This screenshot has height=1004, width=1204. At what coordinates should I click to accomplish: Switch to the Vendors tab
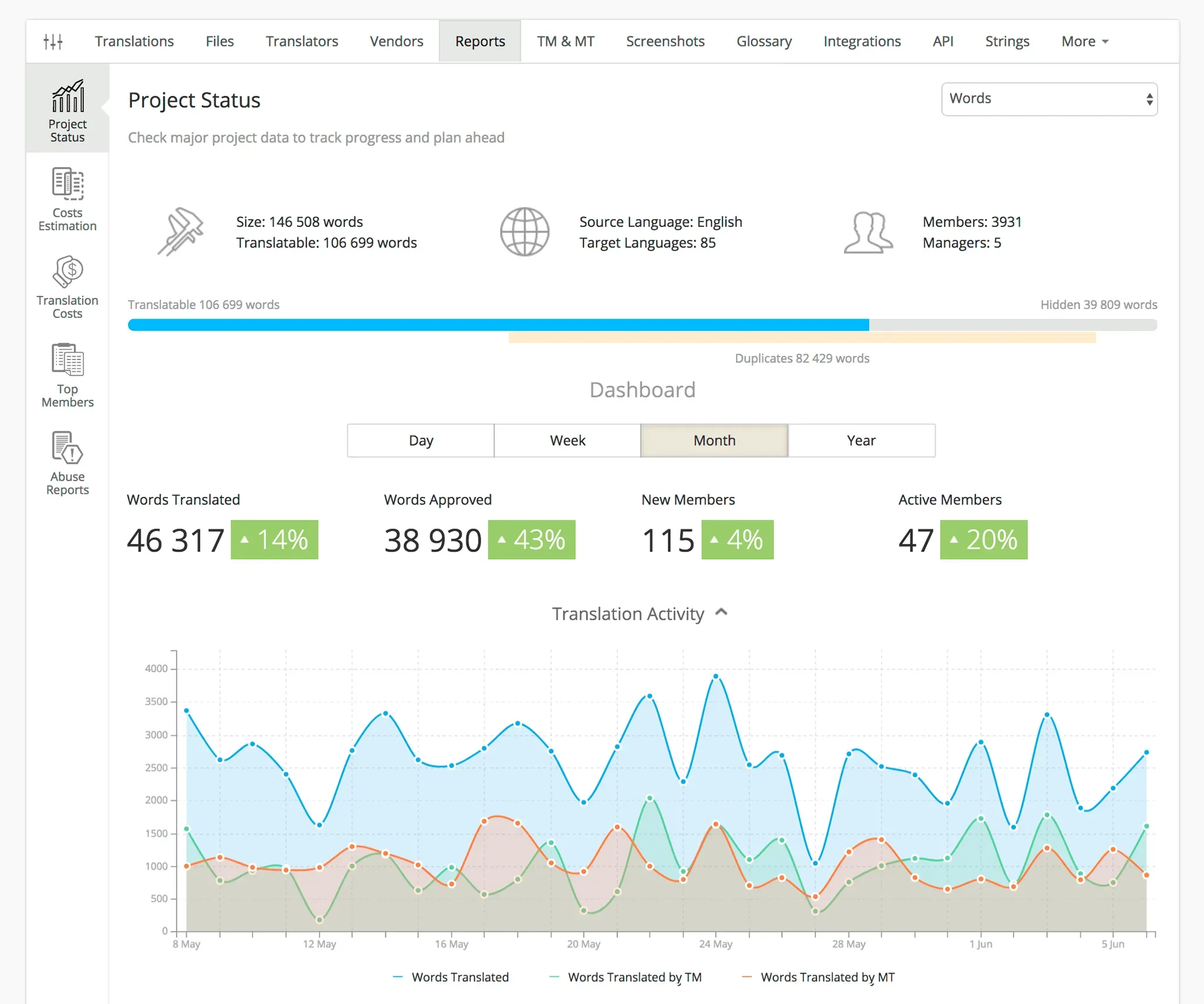[396, 42]
